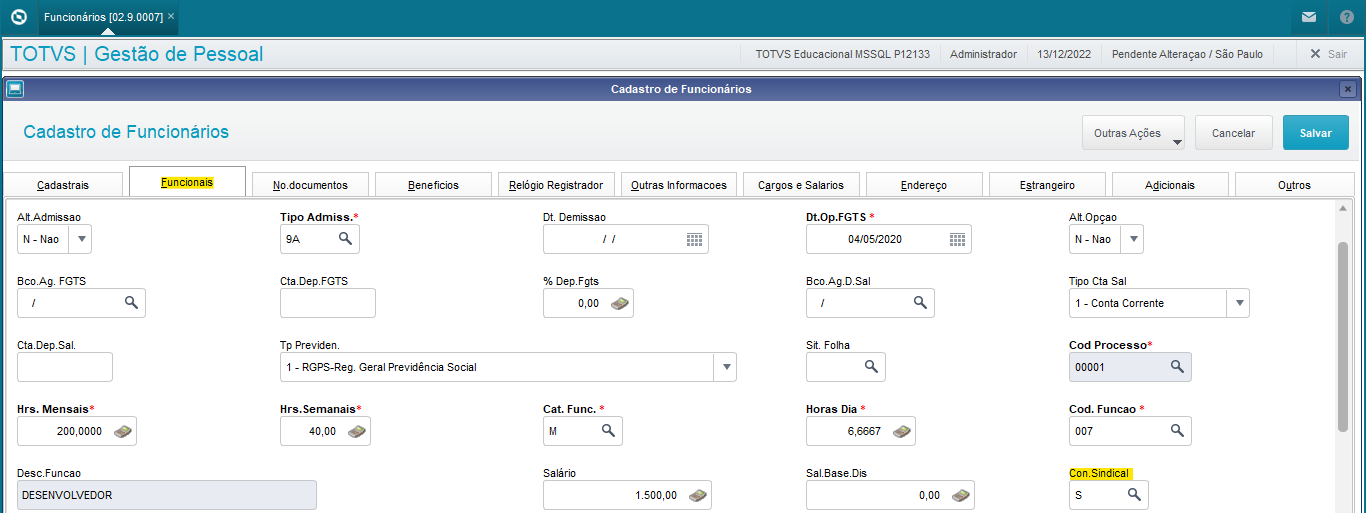Screen dimensions: 1366x513
Task: Expand the Alt.Admissao dropdown
Action: pos(80,239)
